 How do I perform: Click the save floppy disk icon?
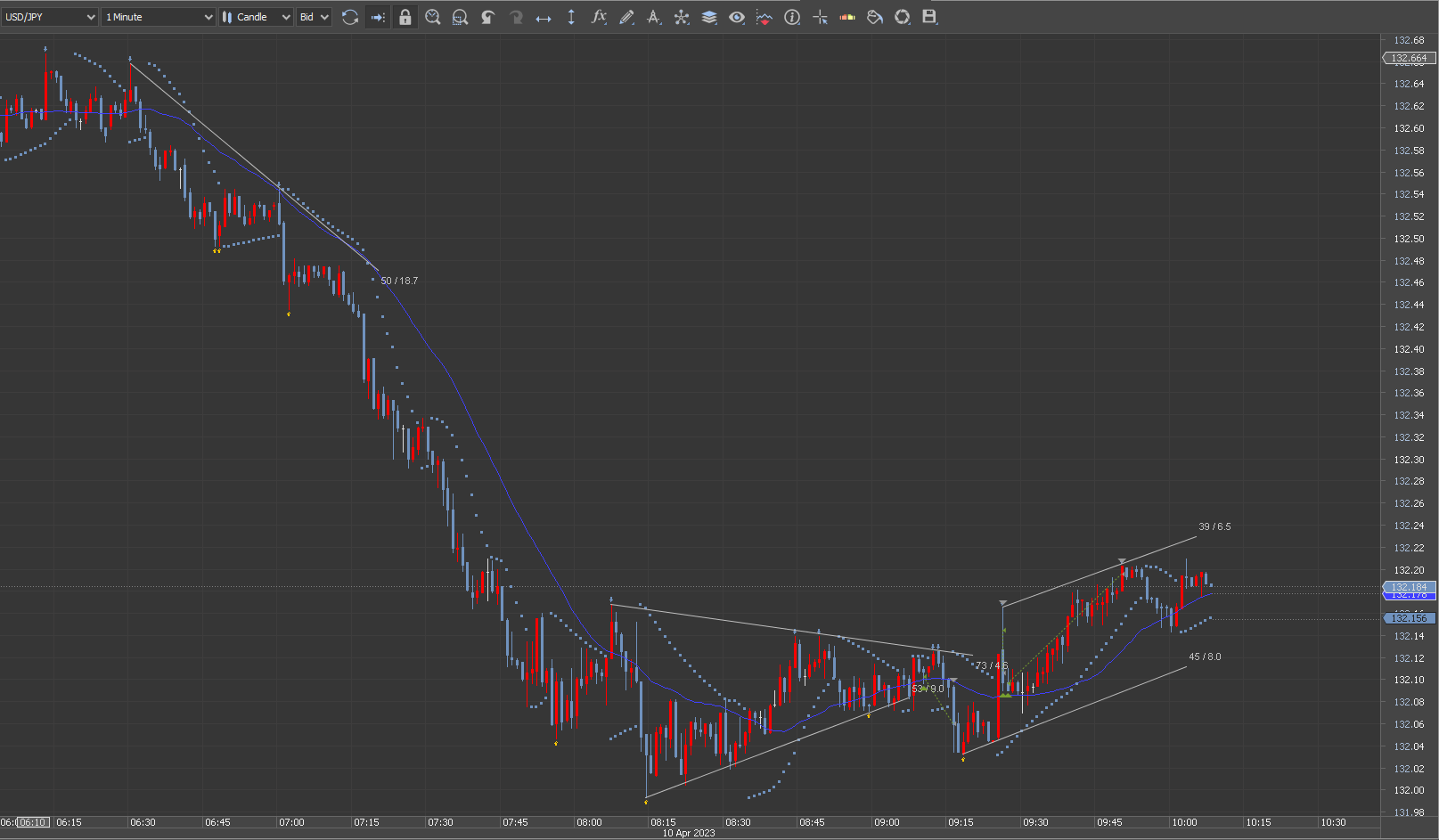[x=929, y=17]
